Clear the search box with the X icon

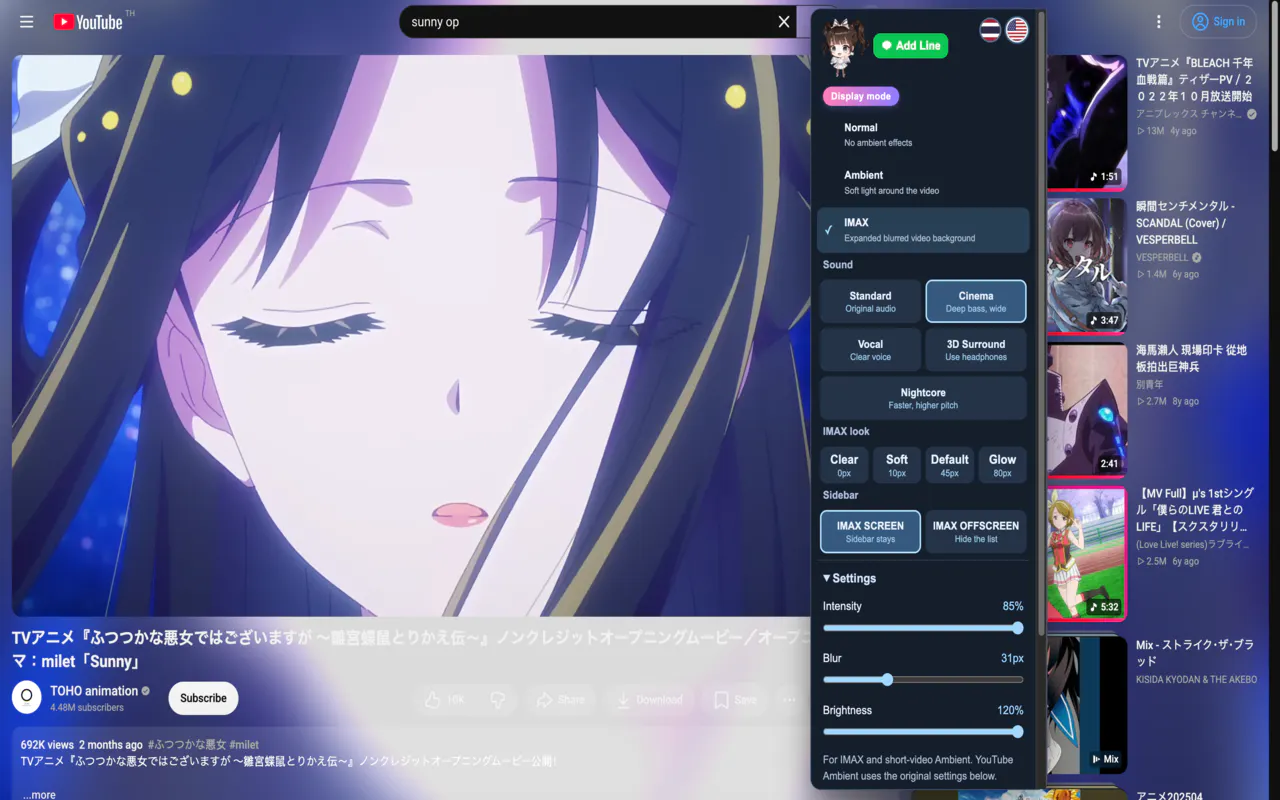tap(784, 22)
